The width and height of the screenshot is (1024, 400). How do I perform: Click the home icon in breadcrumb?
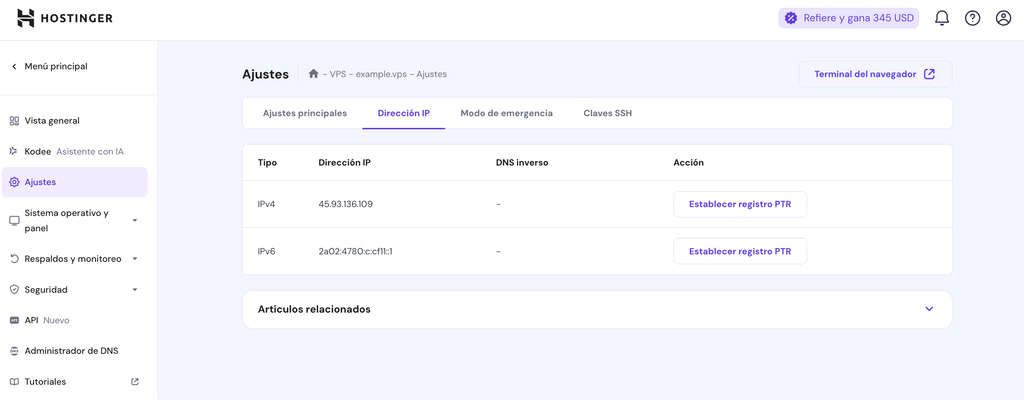coord(313,74)
